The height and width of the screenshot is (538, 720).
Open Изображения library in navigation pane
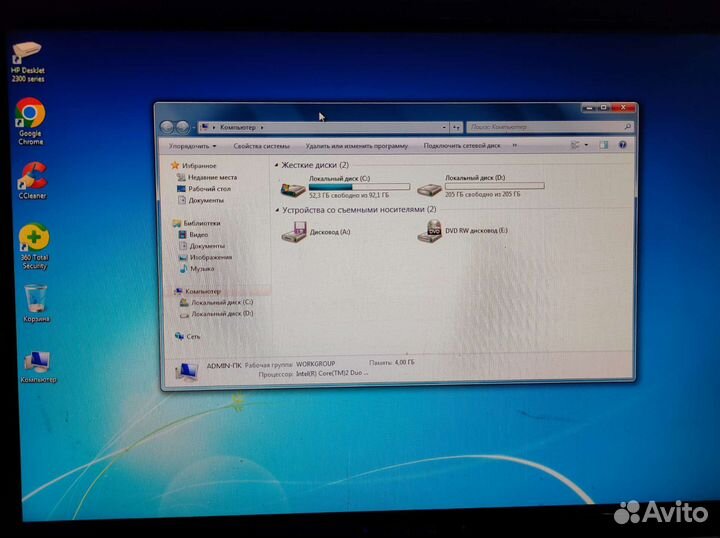210,257
